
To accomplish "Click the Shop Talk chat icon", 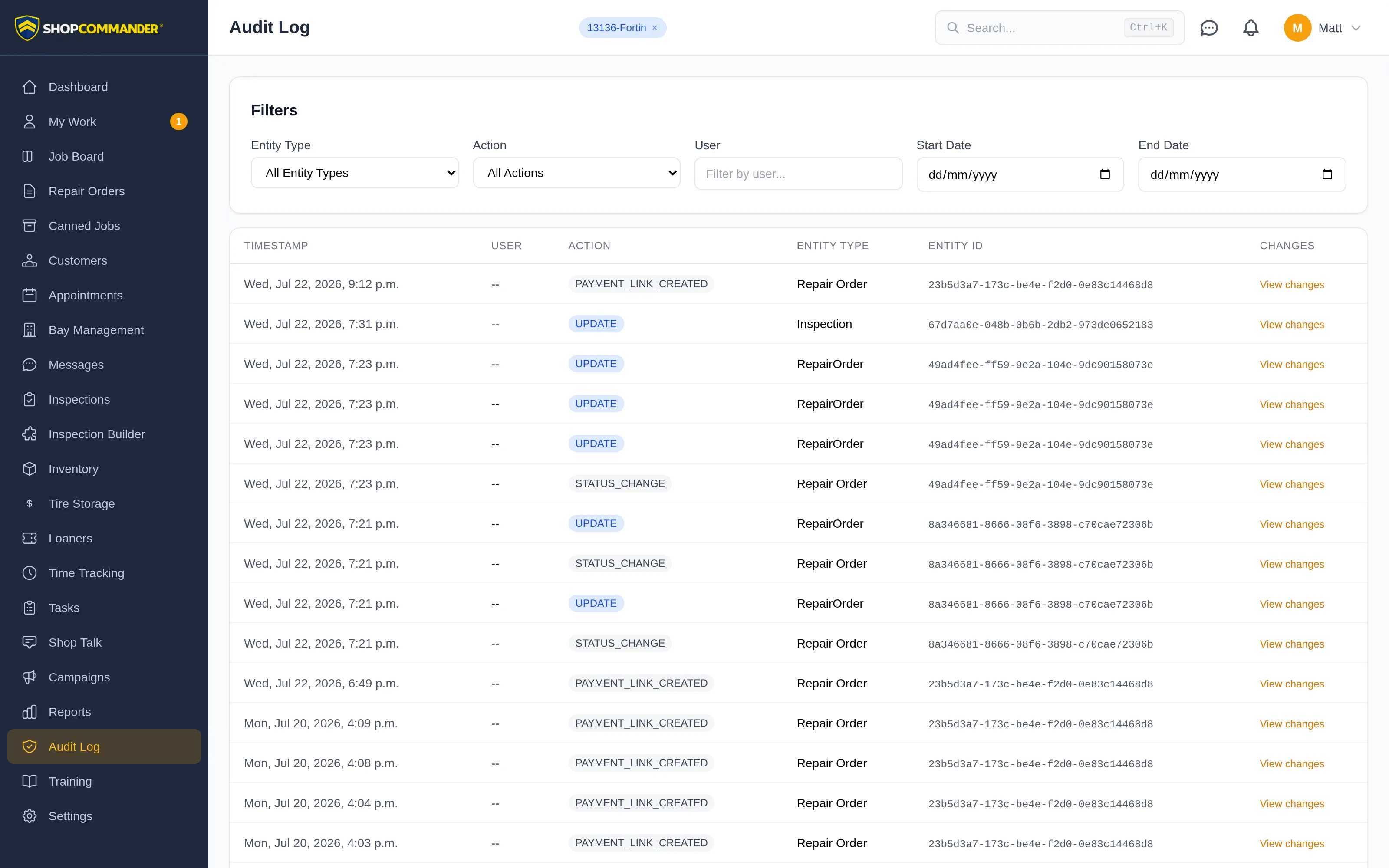I will tap(29, 642).
